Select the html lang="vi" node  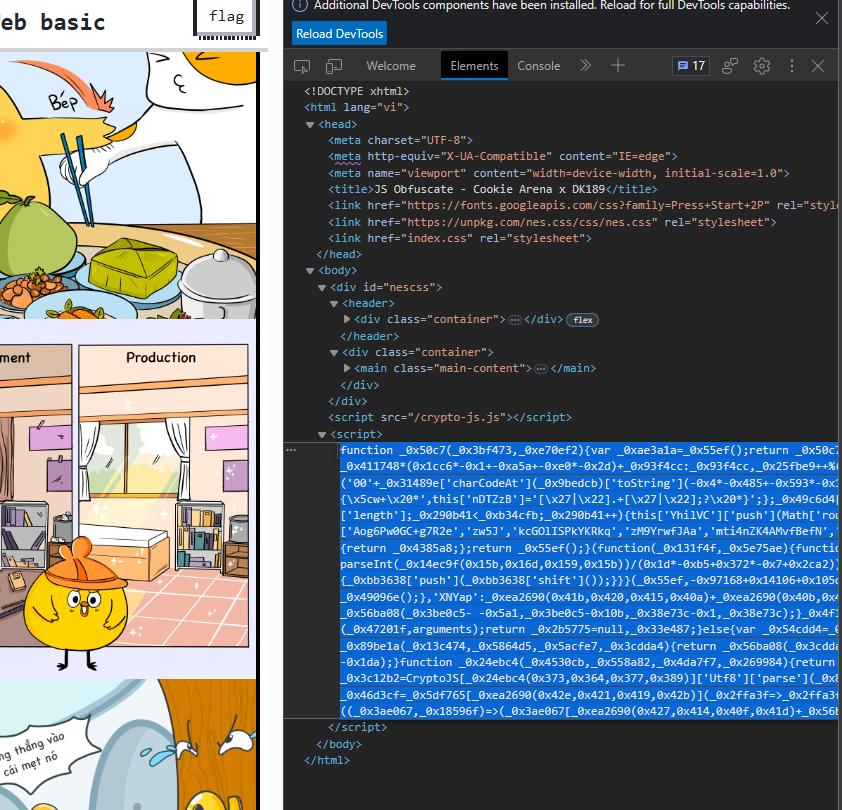coord(357,107)
